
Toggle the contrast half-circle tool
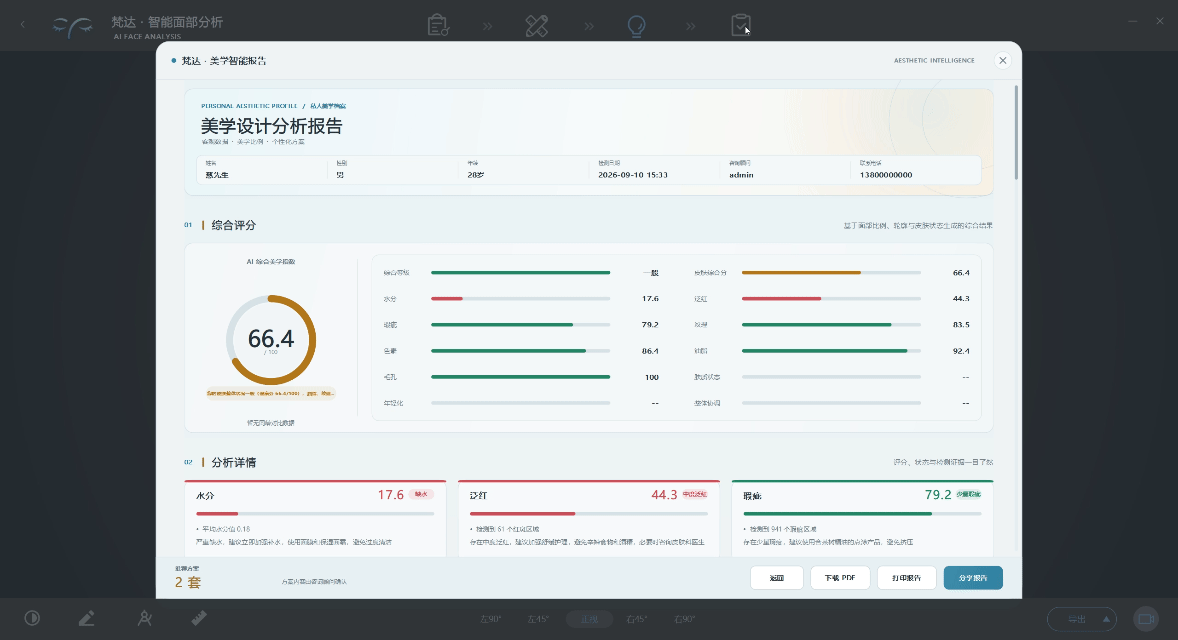tap(32, 618)
